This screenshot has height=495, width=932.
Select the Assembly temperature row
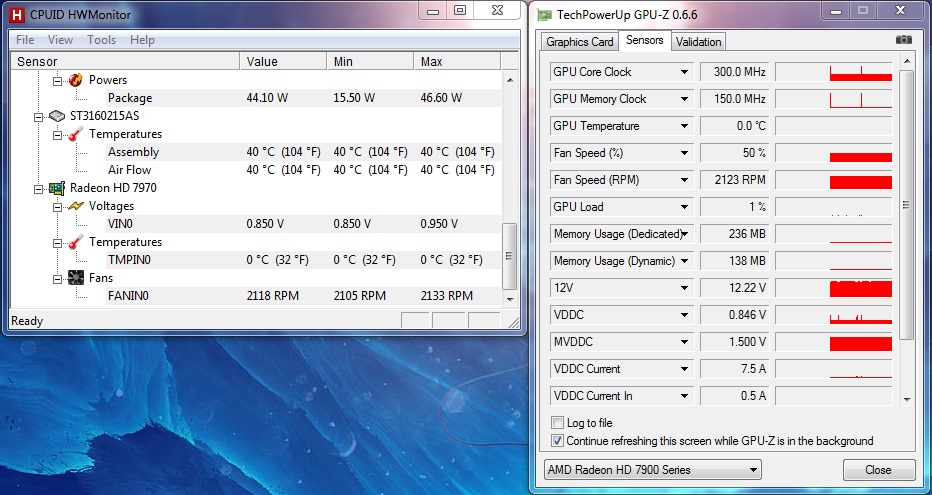click(303, 152)
